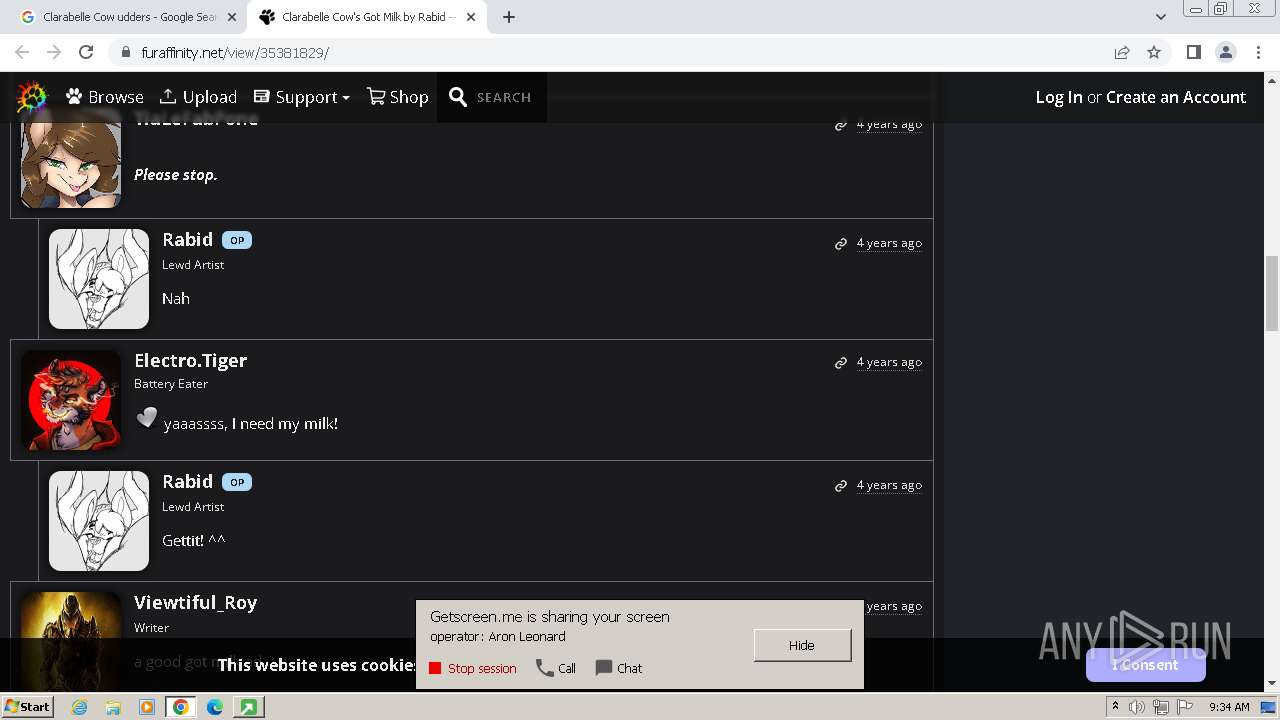Image resolution: width=1280 pixels, height=720 pixels.
Task: Click the Log In link
Action: [1059, 97]
